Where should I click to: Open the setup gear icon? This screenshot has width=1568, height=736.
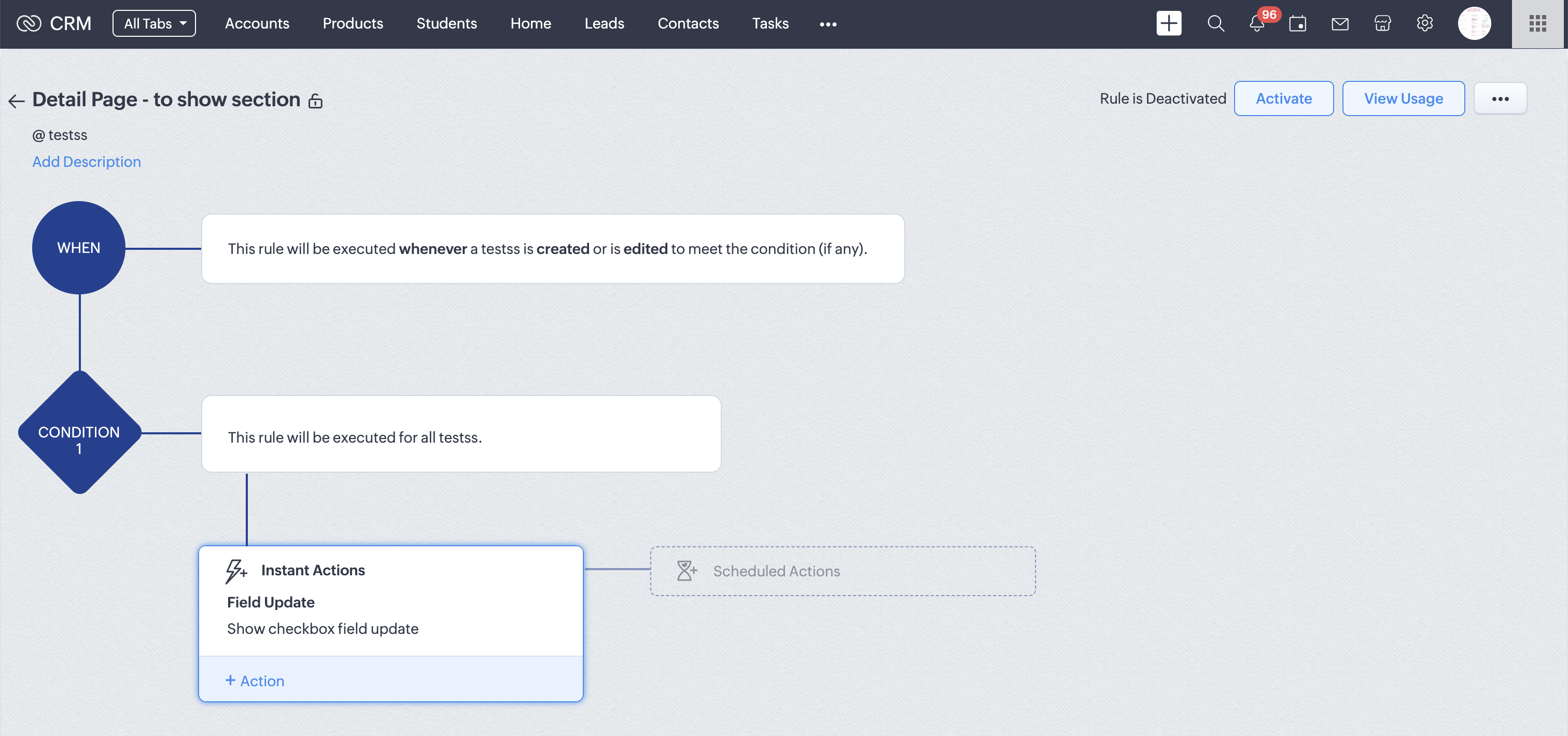1424,24
